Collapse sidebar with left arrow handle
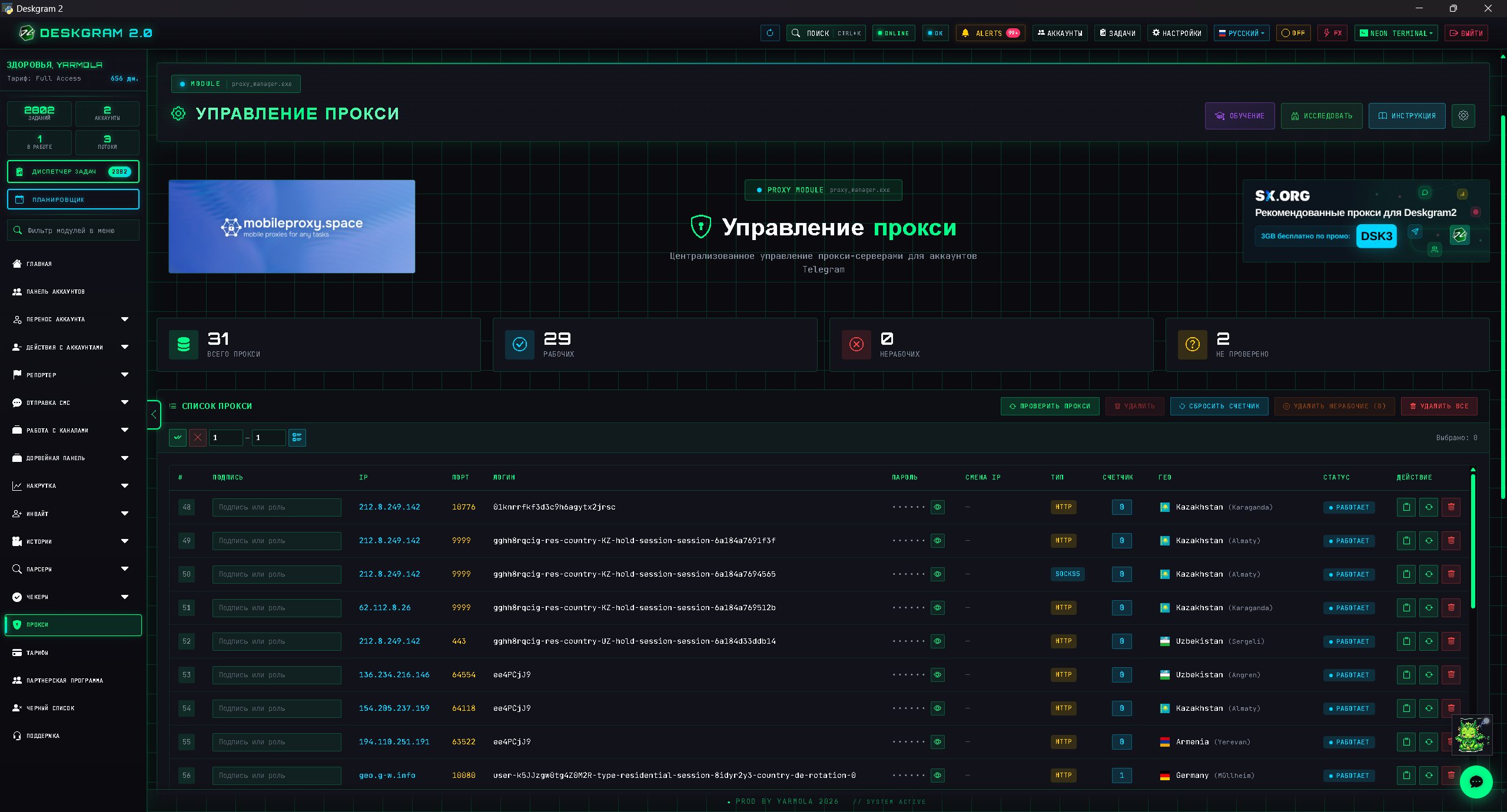Image resolution: width=1507 pixels, height=812 pixels. 154,414
